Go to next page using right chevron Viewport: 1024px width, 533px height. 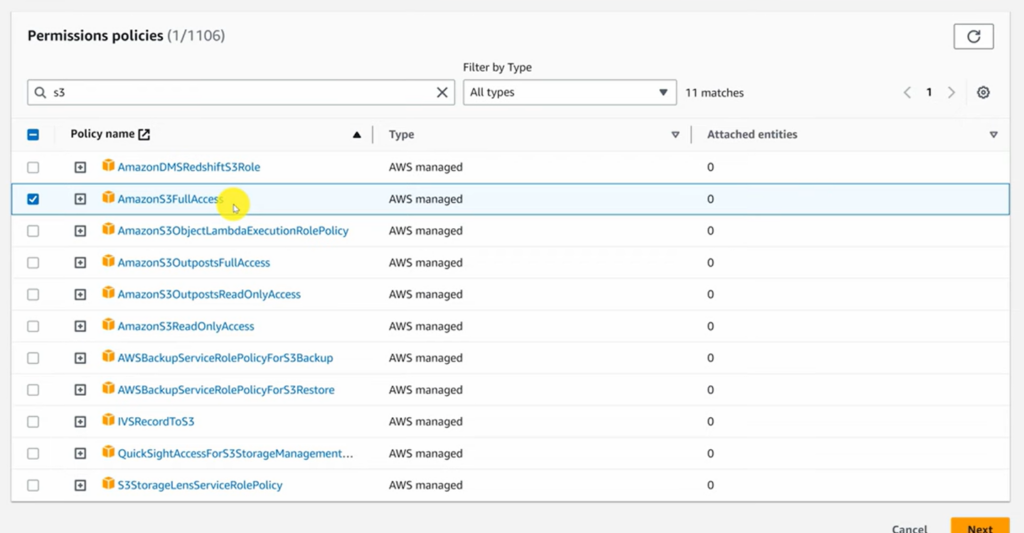(951, 92)
